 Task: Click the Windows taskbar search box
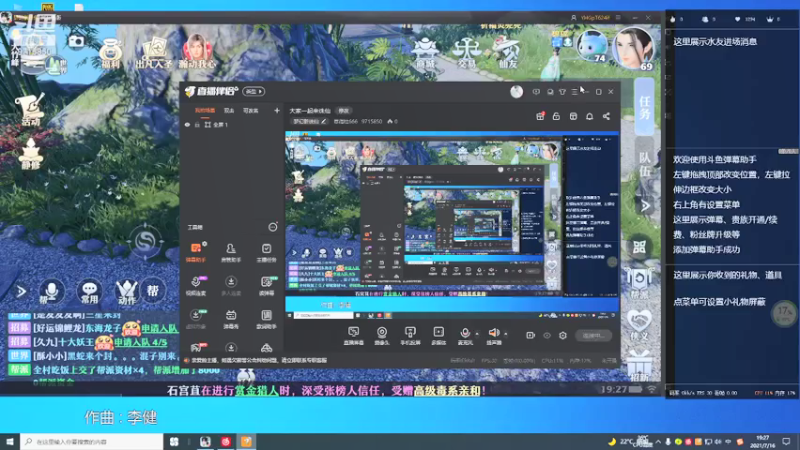tap(92, 441)
